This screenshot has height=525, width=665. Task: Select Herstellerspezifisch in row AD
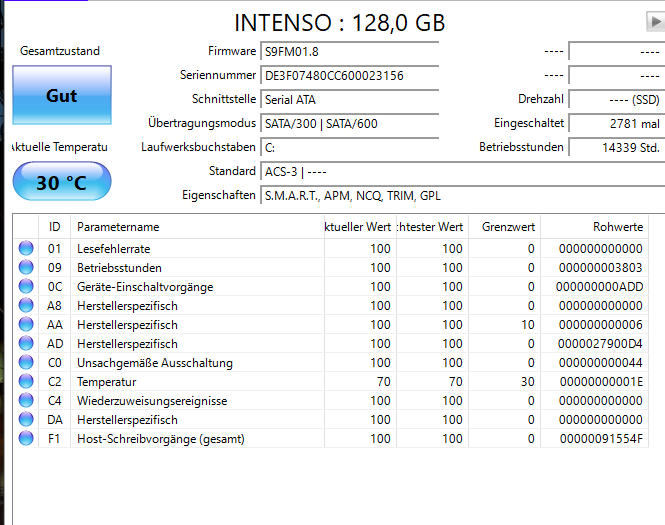127,343
